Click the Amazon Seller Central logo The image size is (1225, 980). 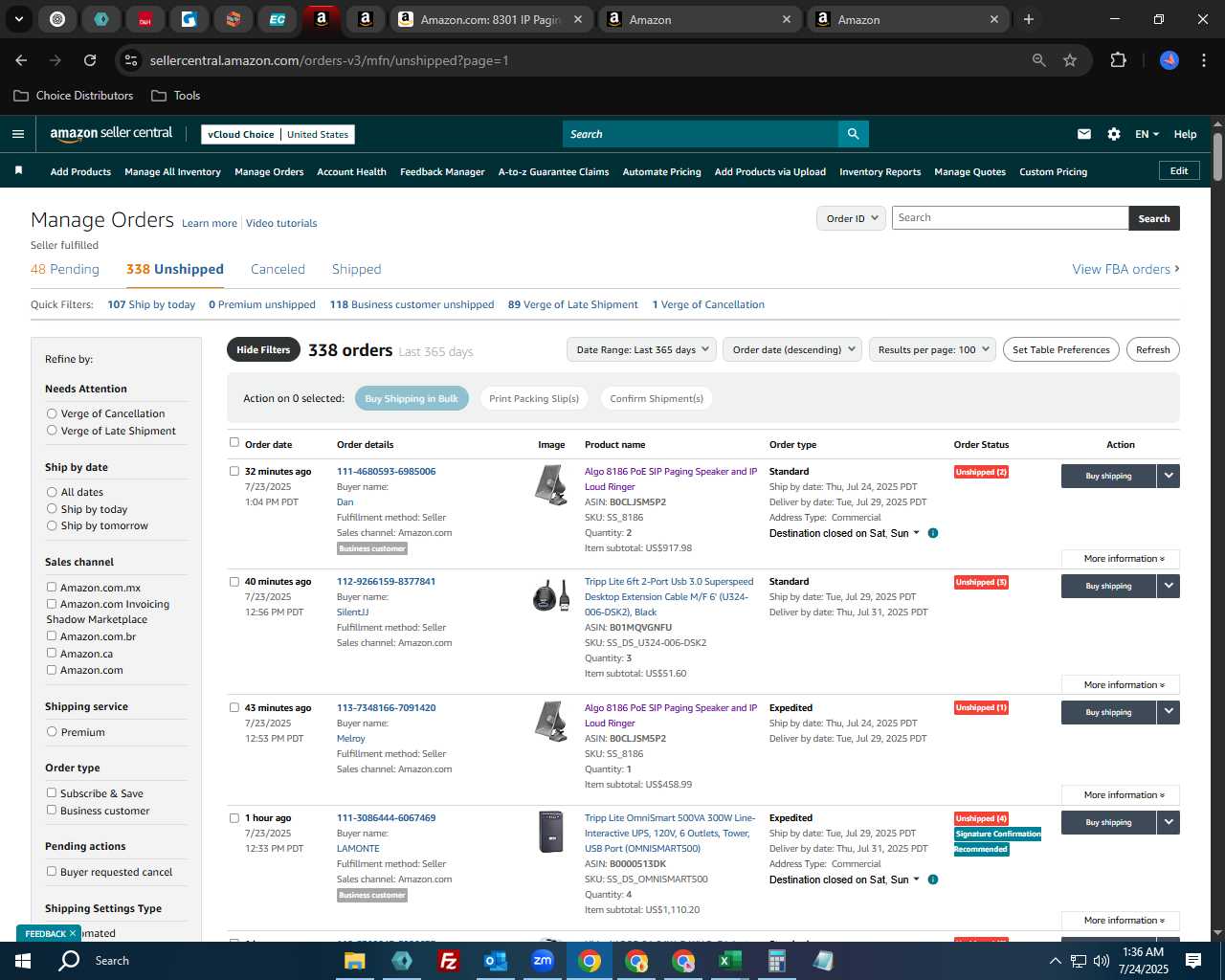(x=111, y=134)
